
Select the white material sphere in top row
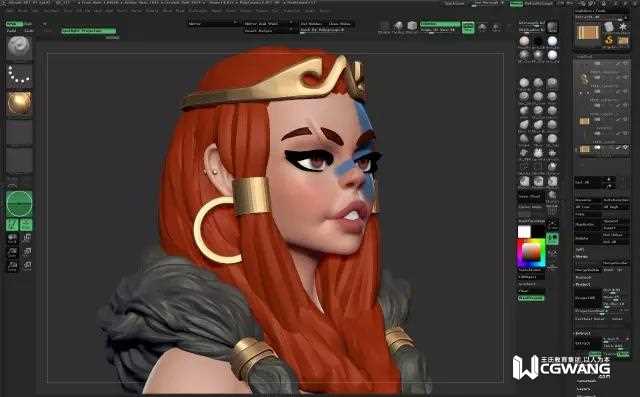coord(552,41)
